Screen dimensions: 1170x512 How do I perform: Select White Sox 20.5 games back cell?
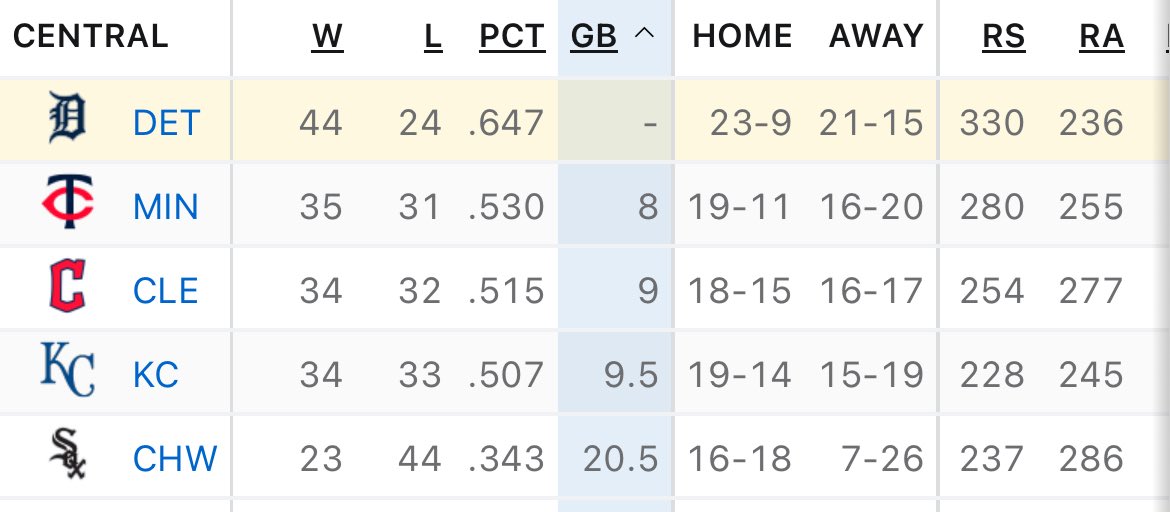(x=621, y=458)
